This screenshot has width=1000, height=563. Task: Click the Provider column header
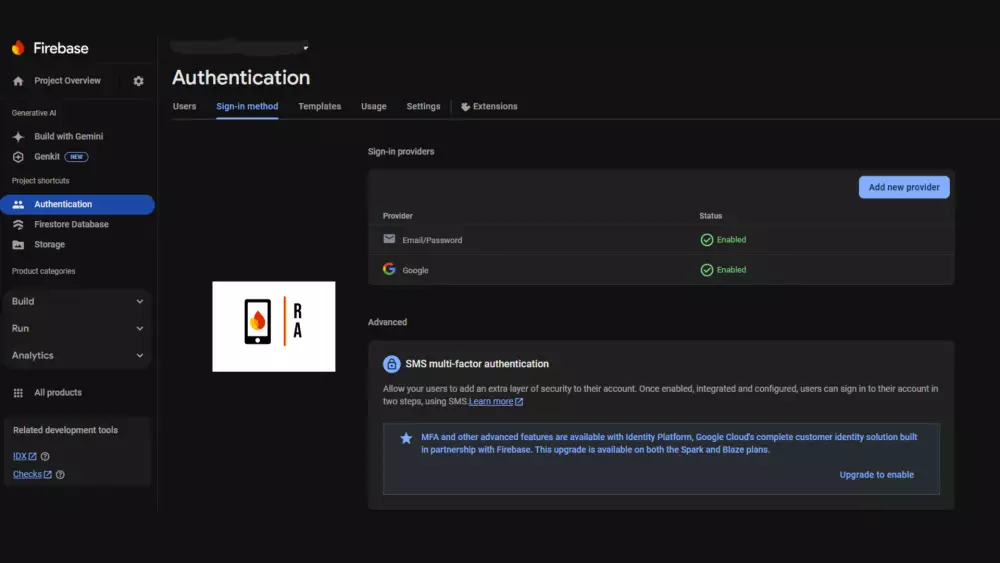pos(397,216)
